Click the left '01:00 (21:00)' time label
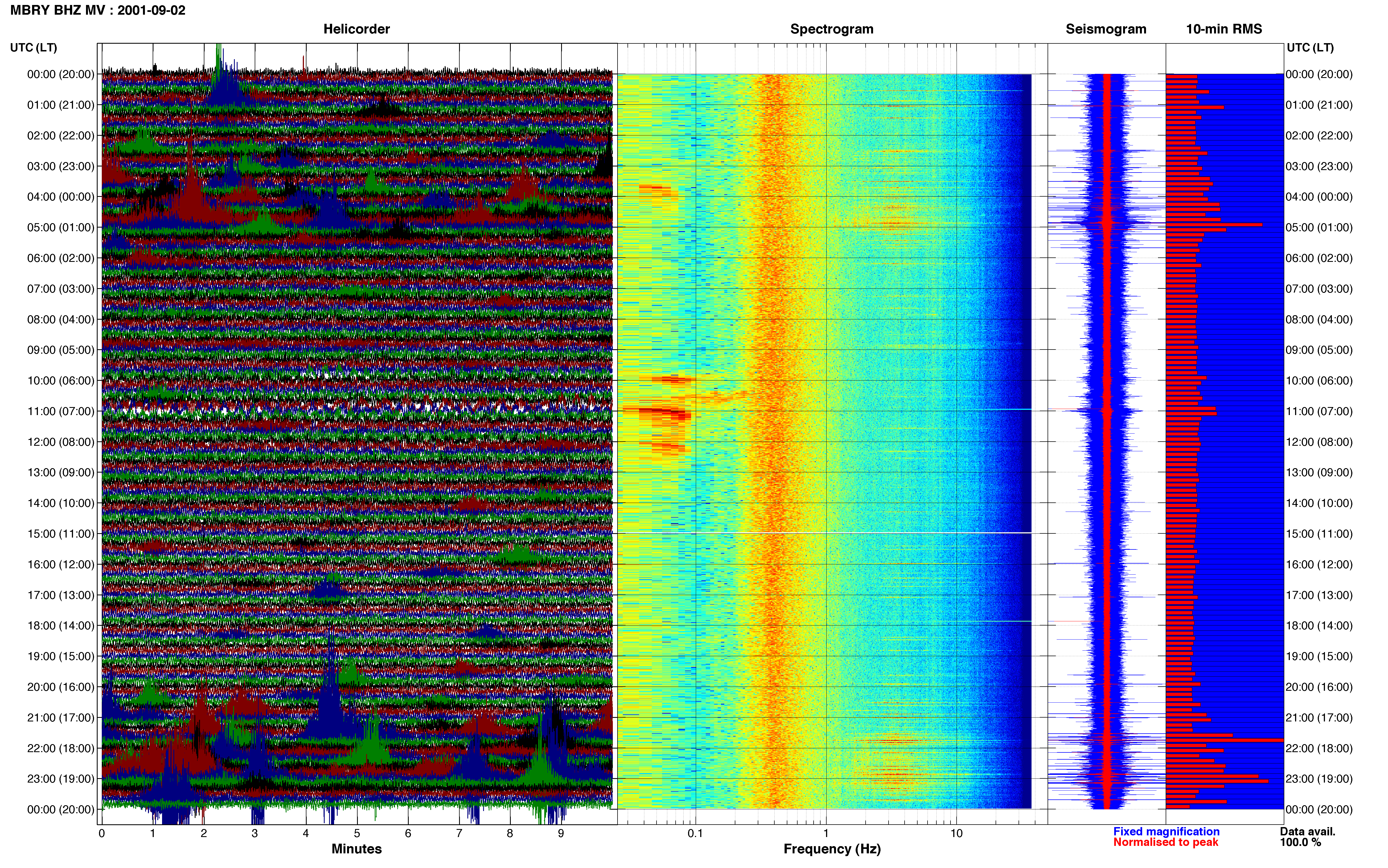The width and height of the screenshot is (1388, 868). click(61, 105)
